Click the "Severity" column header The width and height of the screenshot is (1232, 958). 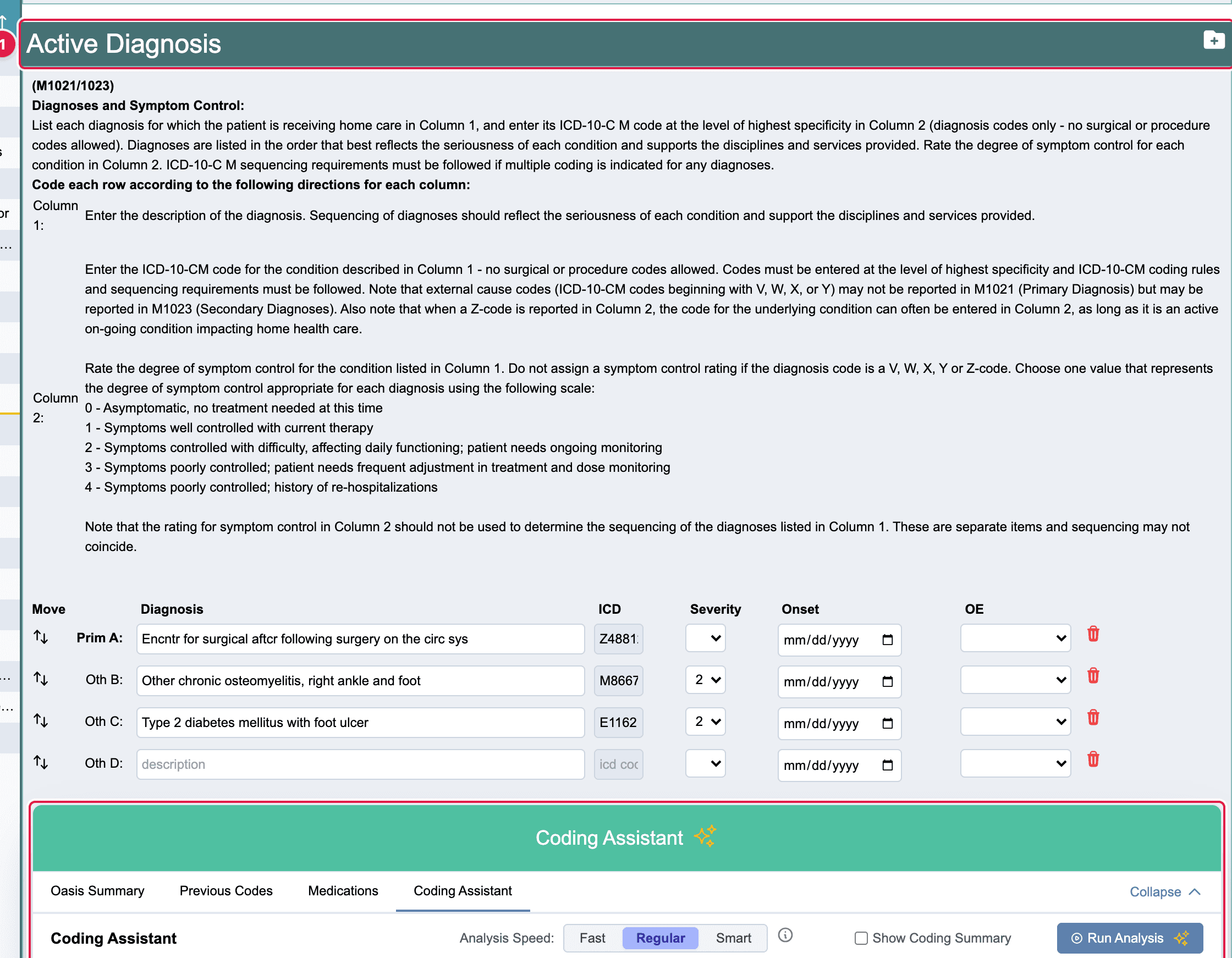(x=716, y=609)
